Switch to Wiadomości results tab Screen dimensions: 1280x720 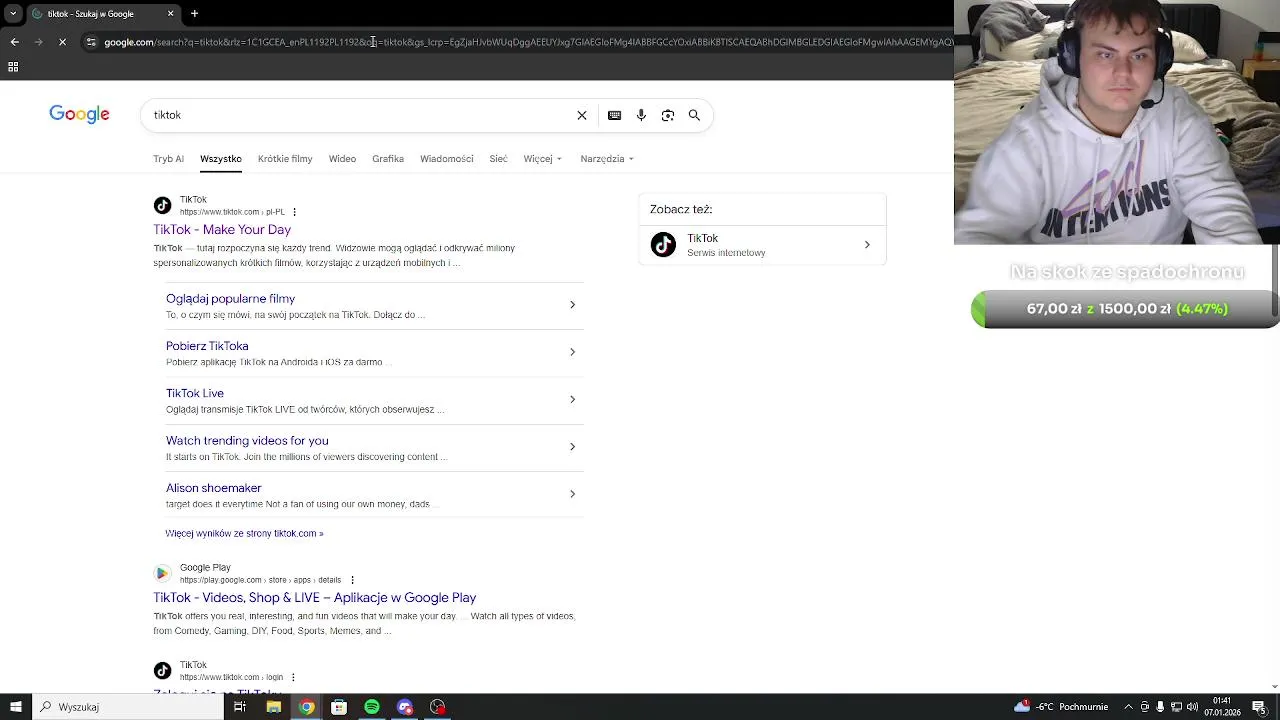(447, 159)
